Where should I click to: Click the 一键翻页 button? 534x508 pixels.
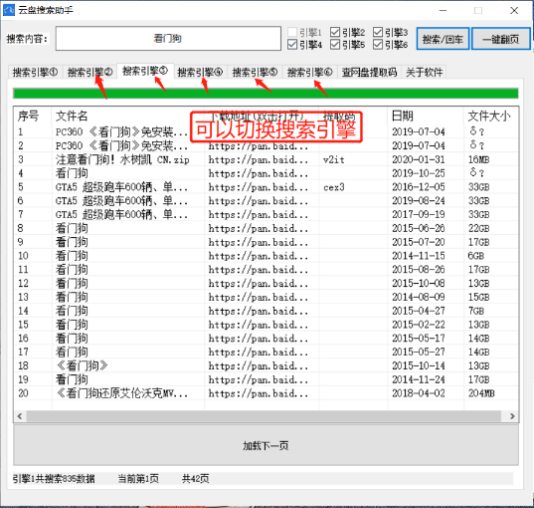501,39
